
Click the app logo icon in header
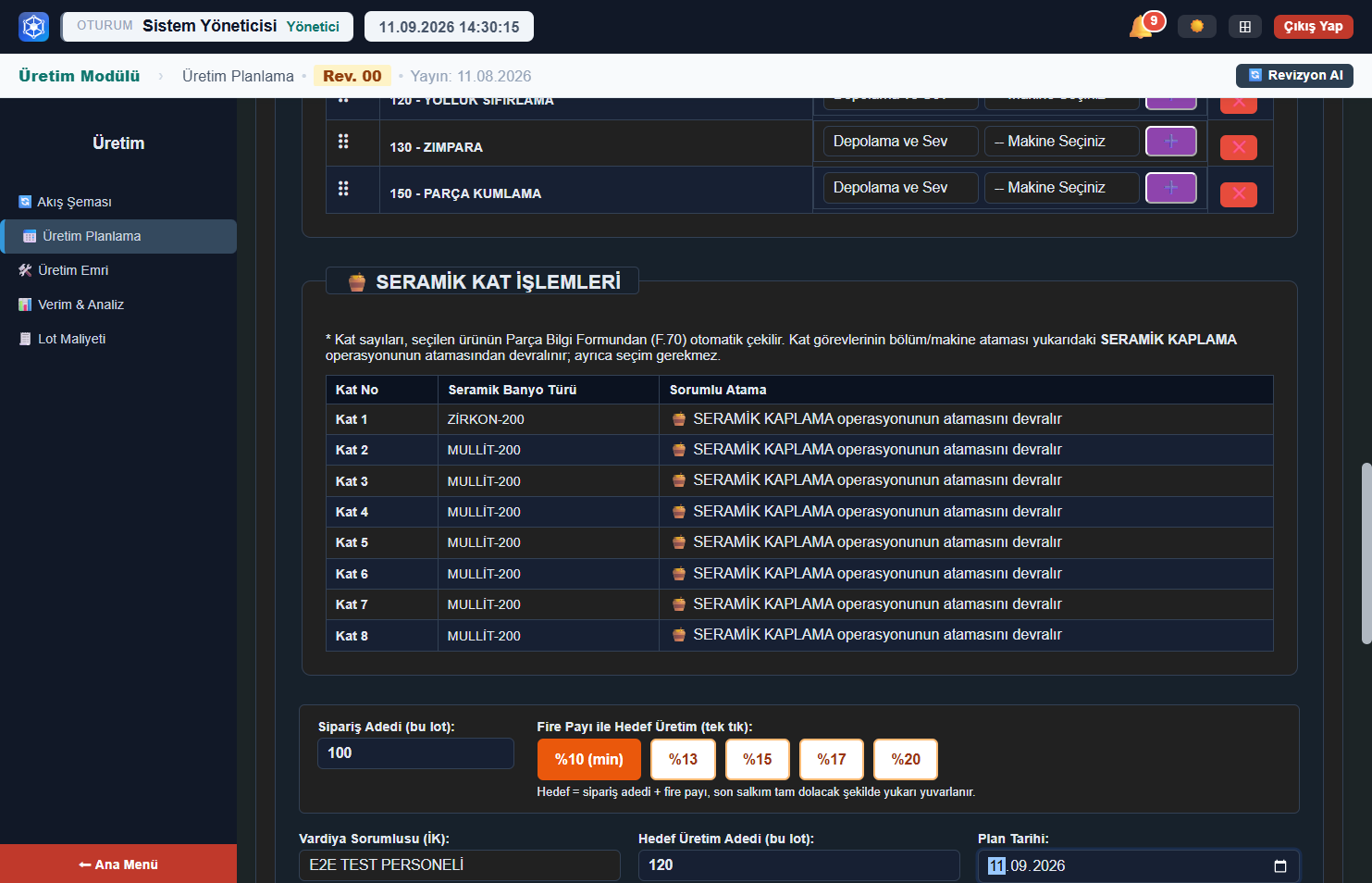pyautogui.click(x=34, y=27)
